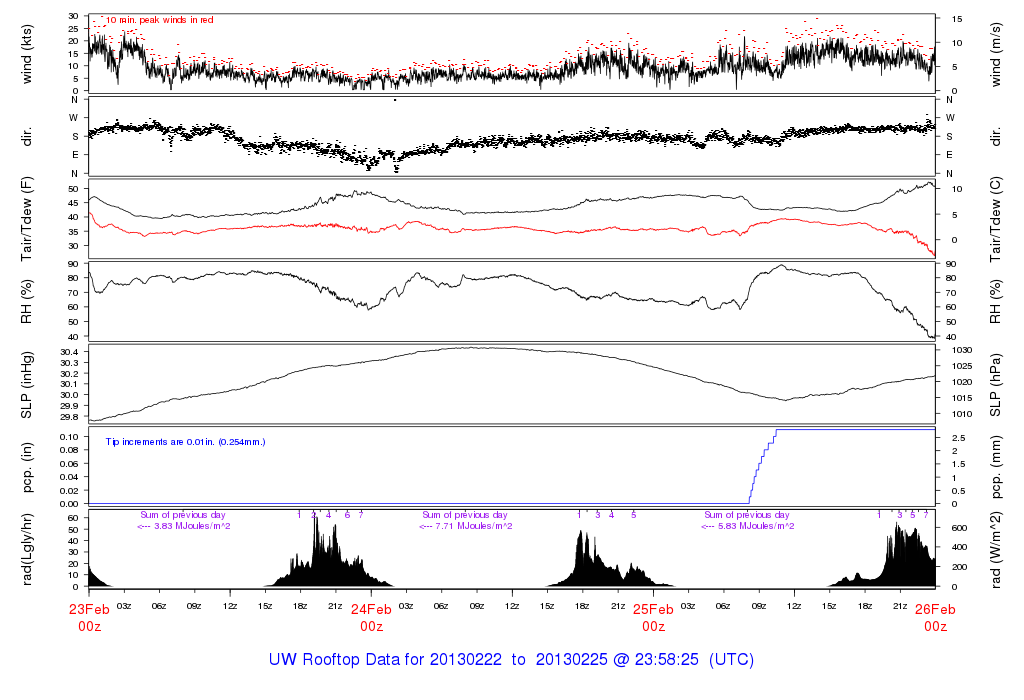Click the 'pcp. (mm)' axis label
The height and width of the screenshot is (700, 1024).
pyautogui.click(x=995, y=468)
